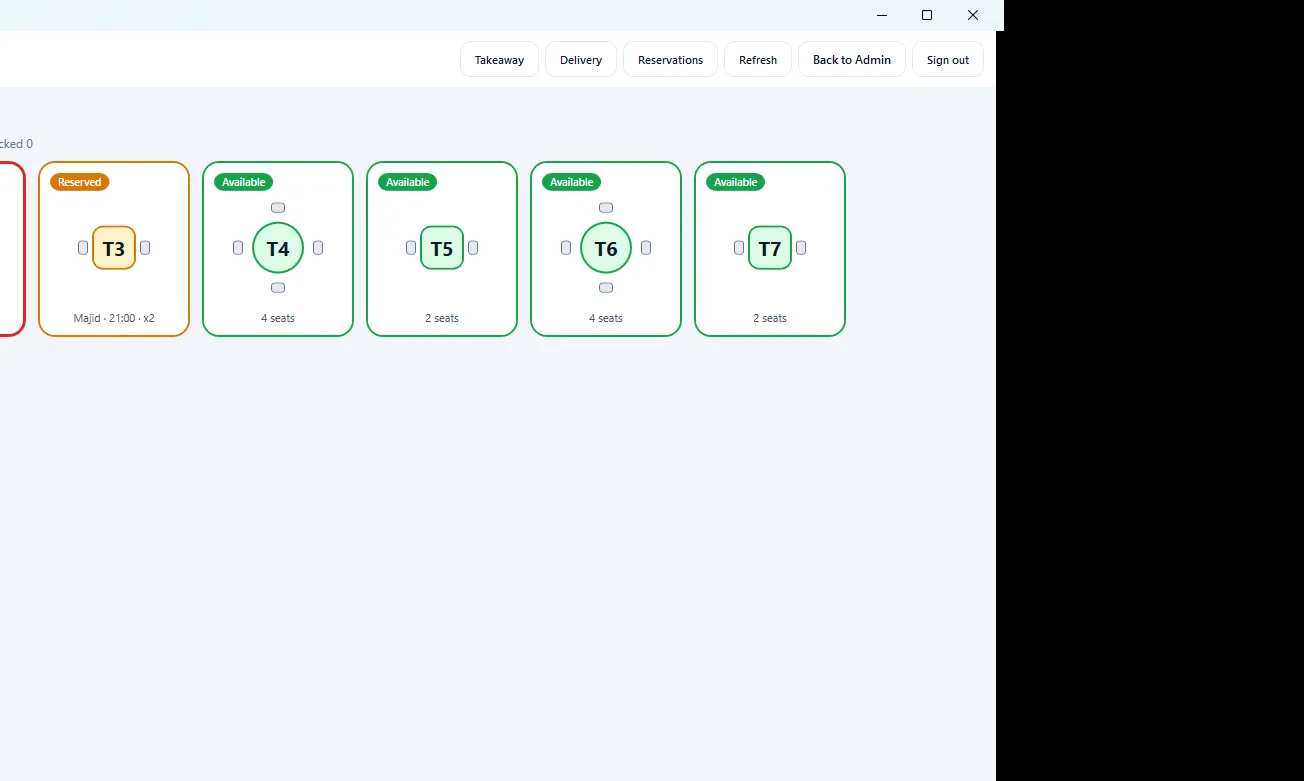Select the round T4 table icon

pyautogui.click(x=278, y=248)
